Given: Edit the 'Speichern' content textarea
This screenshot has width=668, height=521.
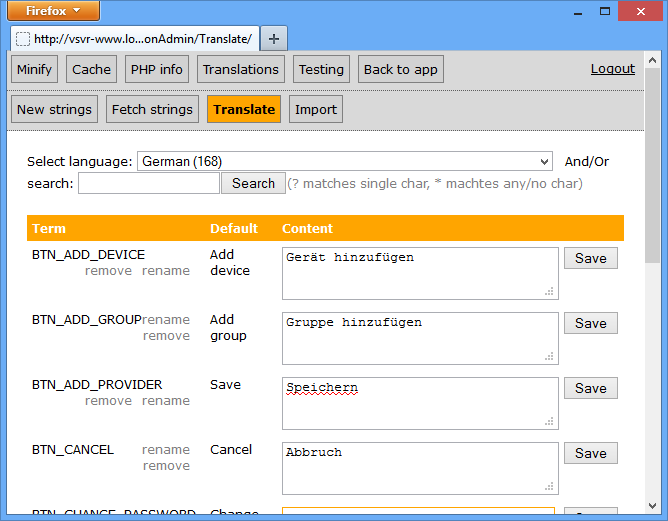Looking at the screenshot, I should coord(420,403).
